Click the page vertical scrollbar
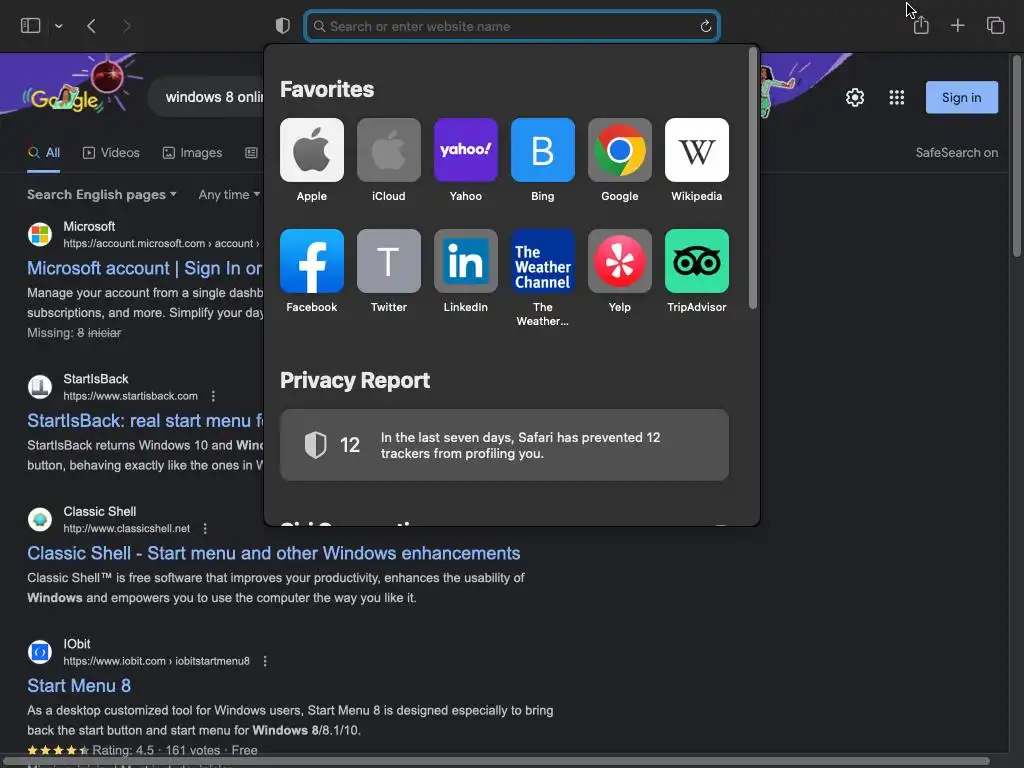The width and height of the screenshot is (1024, 768). point(1016,155)
